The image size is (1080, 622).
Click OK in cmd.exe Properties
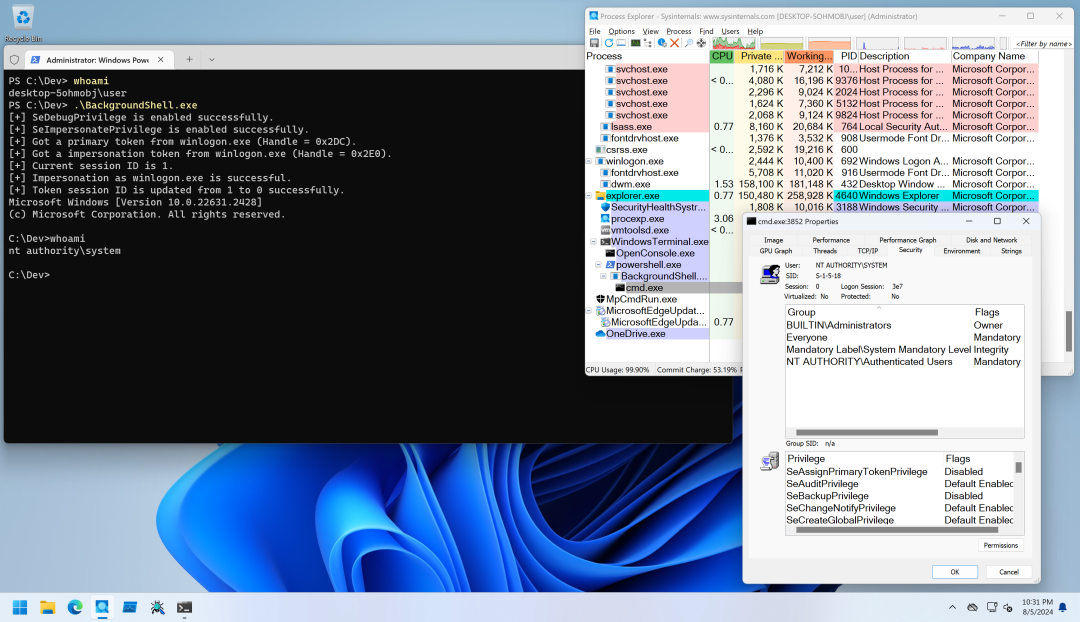pyautogui.click(x=955, y=572)
